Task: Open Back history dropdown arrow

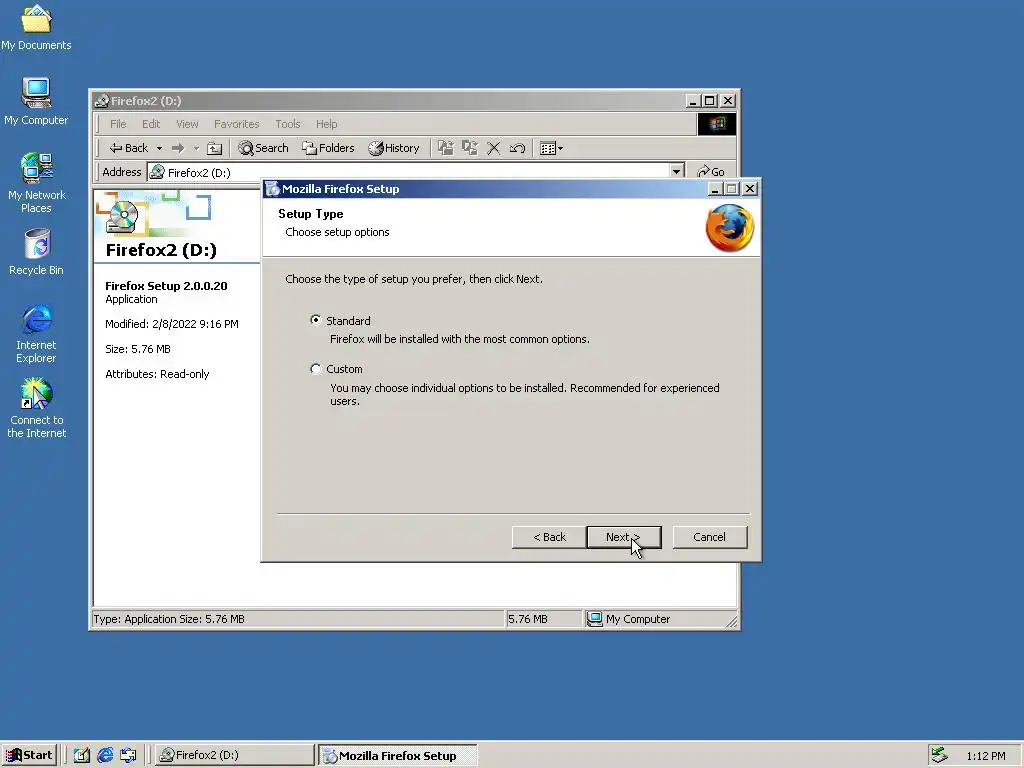Action: click(x=159, y=148)
